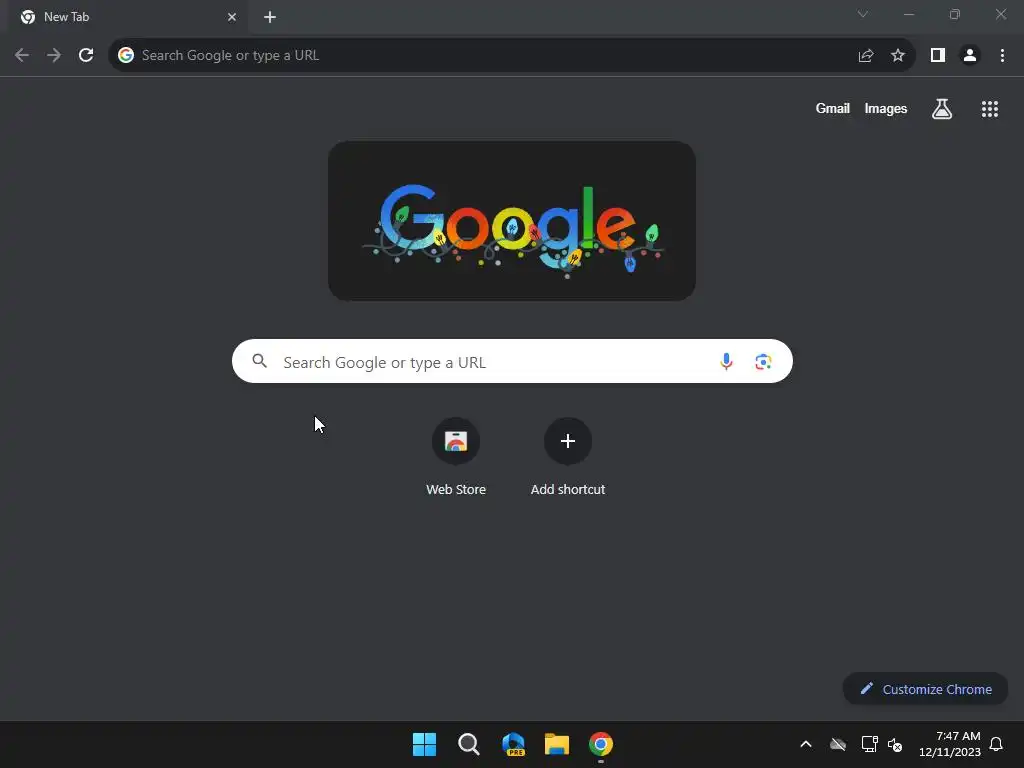Click the OneDrive cloud tray icon
Viewport: 1024px width, 768px height.
click(x=838, y=744)
